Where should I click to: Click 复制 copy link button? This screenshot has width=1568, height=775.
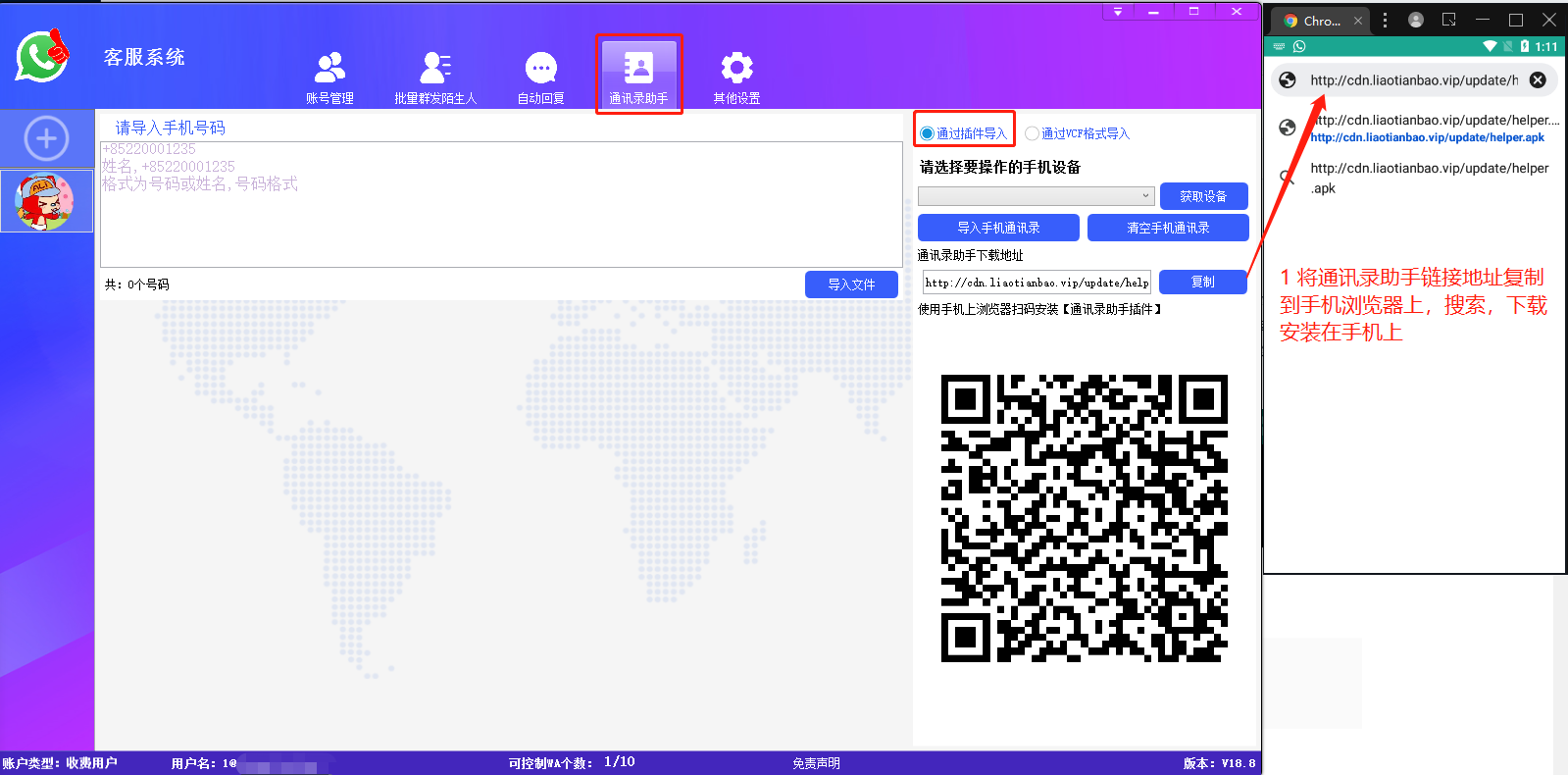coord(1202,282)
